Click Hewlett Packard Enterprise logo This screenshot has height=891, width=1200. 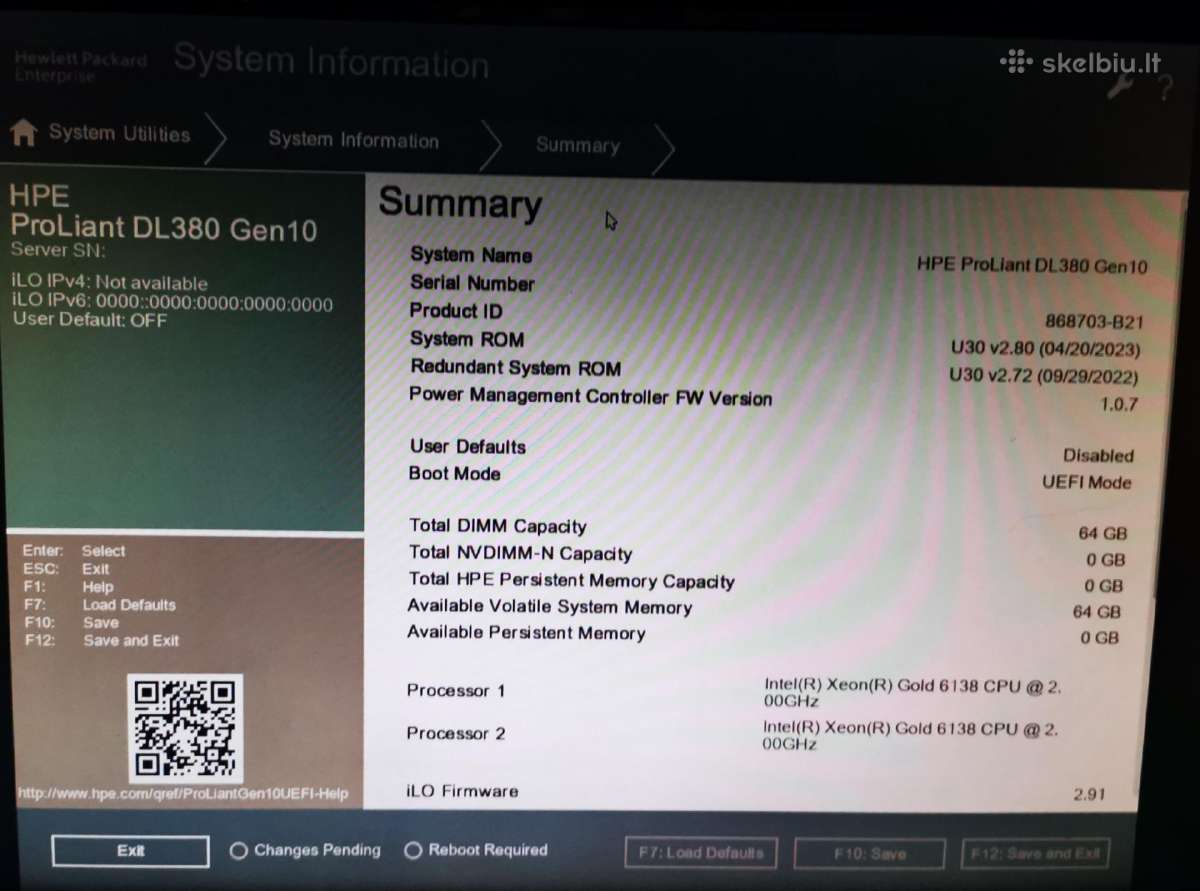(x=80, y=66)
